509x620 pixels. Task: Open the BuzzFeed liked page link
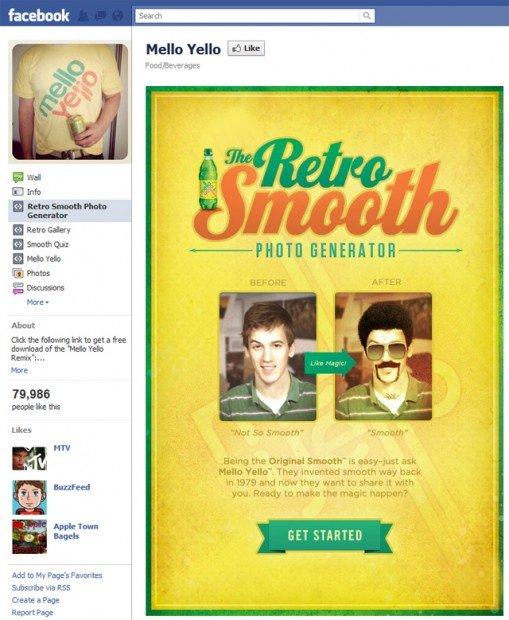72,487
